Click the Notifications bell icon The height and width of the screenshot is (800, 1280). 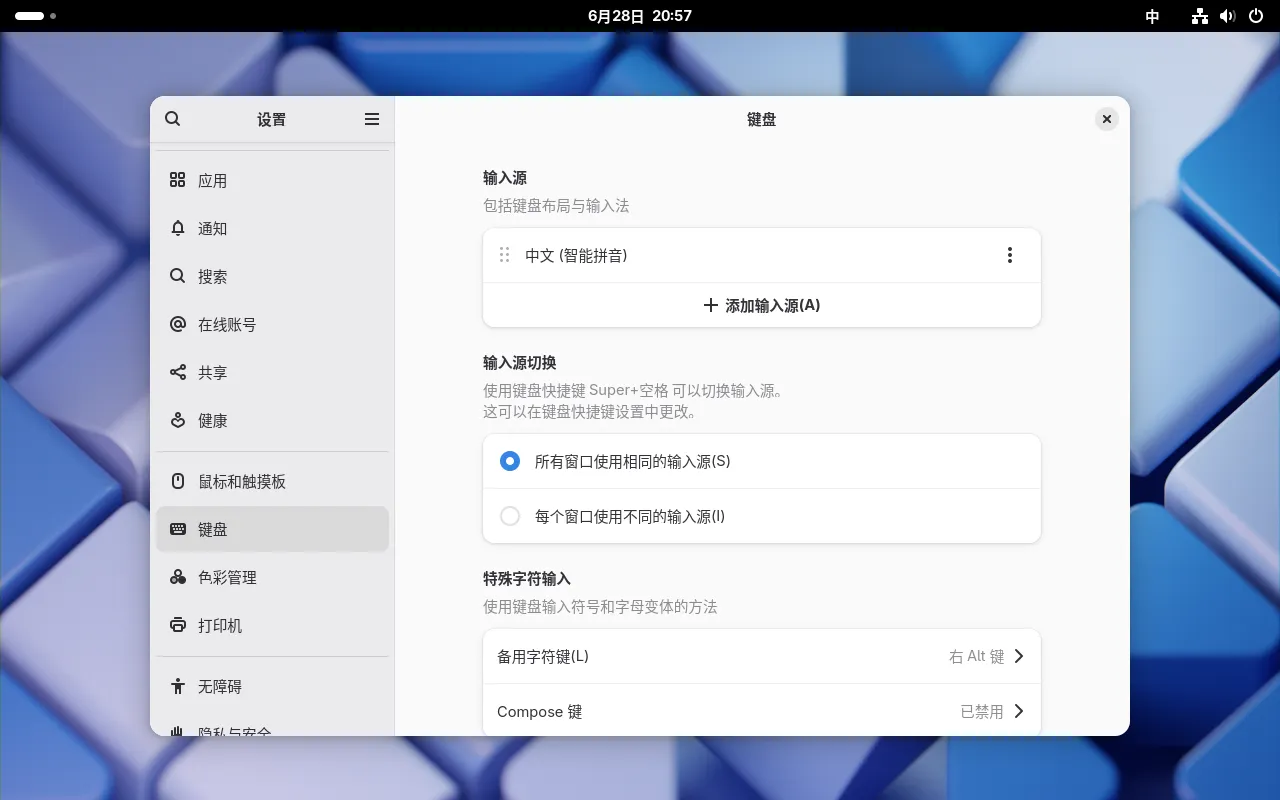178,228
